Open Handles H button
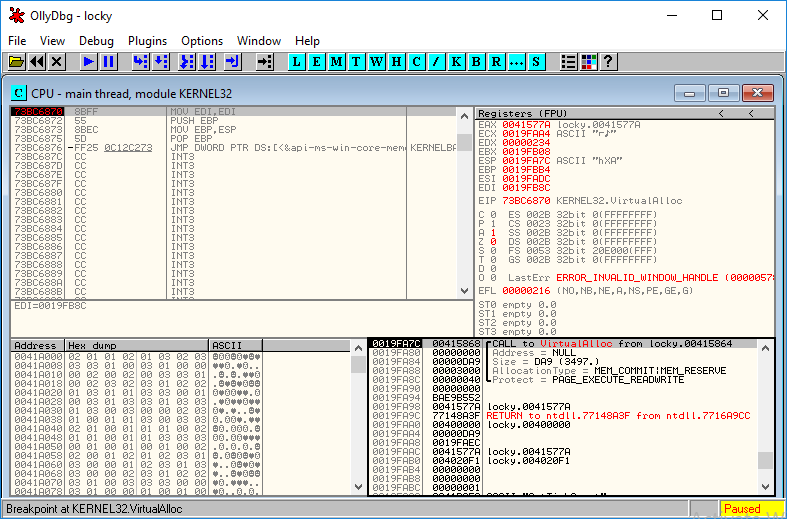The width and height of the screenshot is (787, 519). tap(396, 62)
